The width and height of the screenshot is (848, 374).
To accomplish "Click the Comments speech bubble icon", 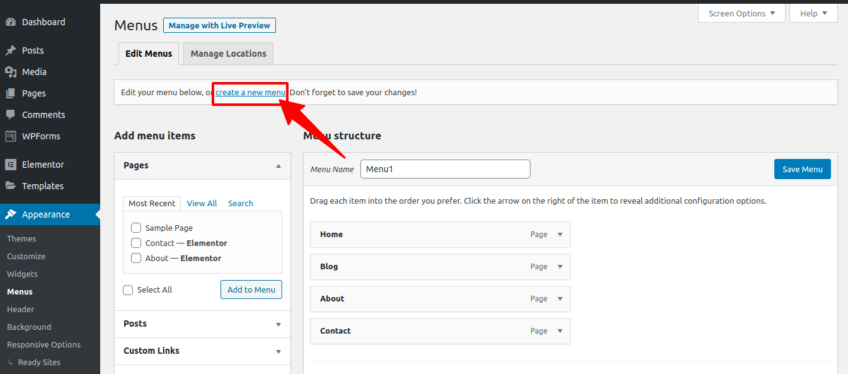I will pos(10,115).
